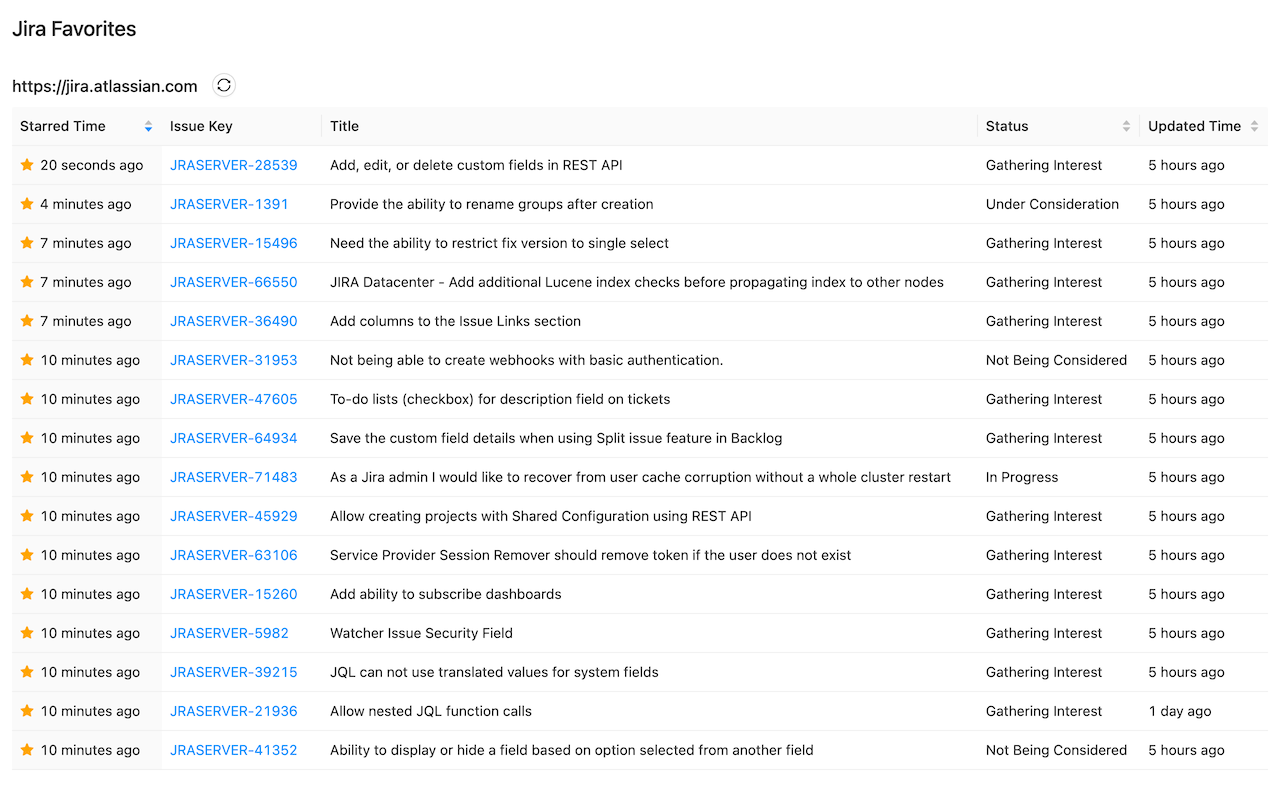Click title 'JQL can not use translated values for system fields'
This screenshot has width=1280, height=800.
(494, 672)
